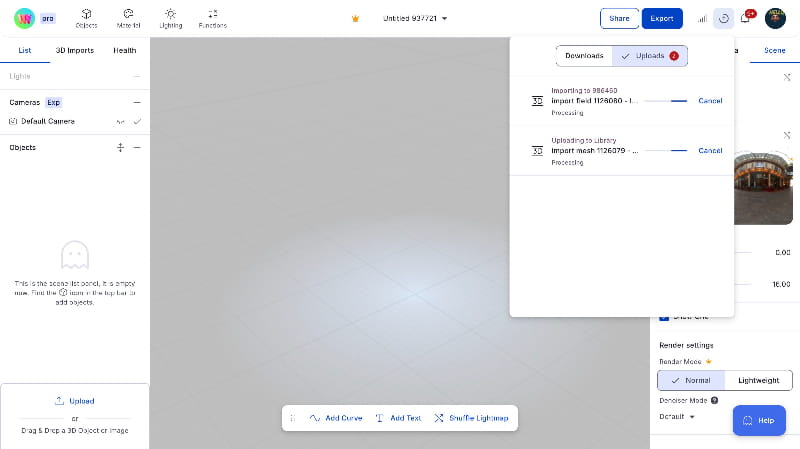Click the 3D icon of Import mesh row
This screenshot has width=800, height=449.
[x=537, y=151]
